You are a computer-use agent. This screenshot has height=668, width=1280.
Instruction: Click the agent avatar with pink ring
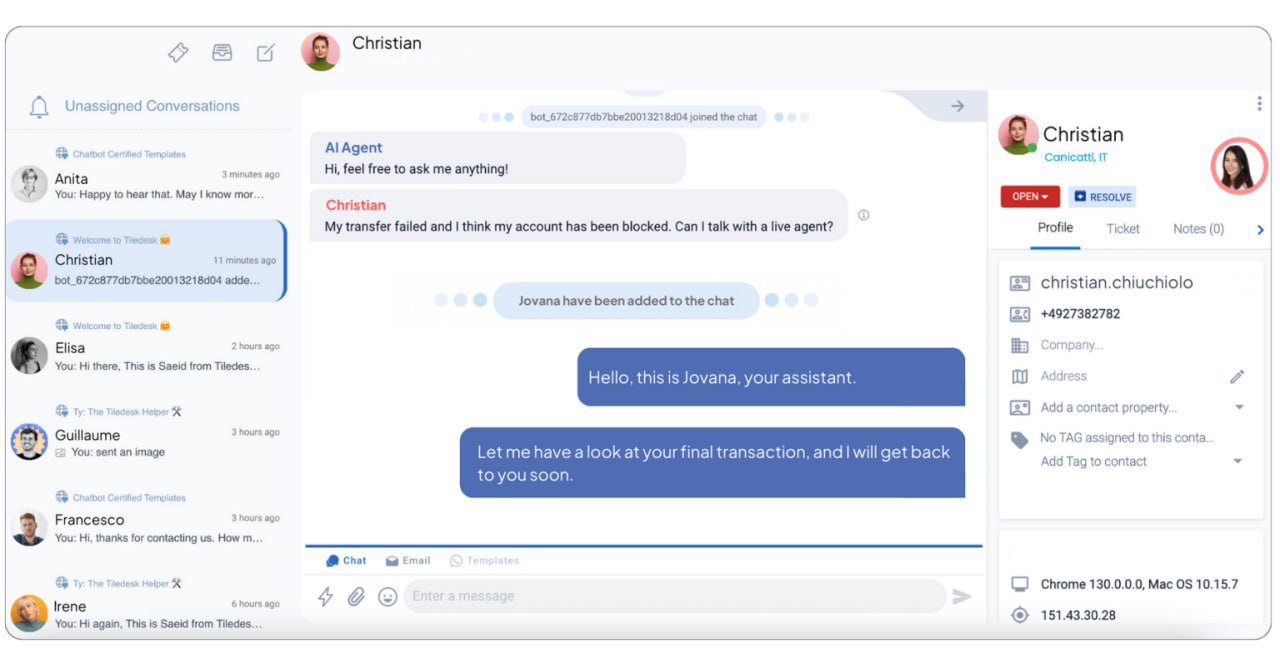point(1240,166)
